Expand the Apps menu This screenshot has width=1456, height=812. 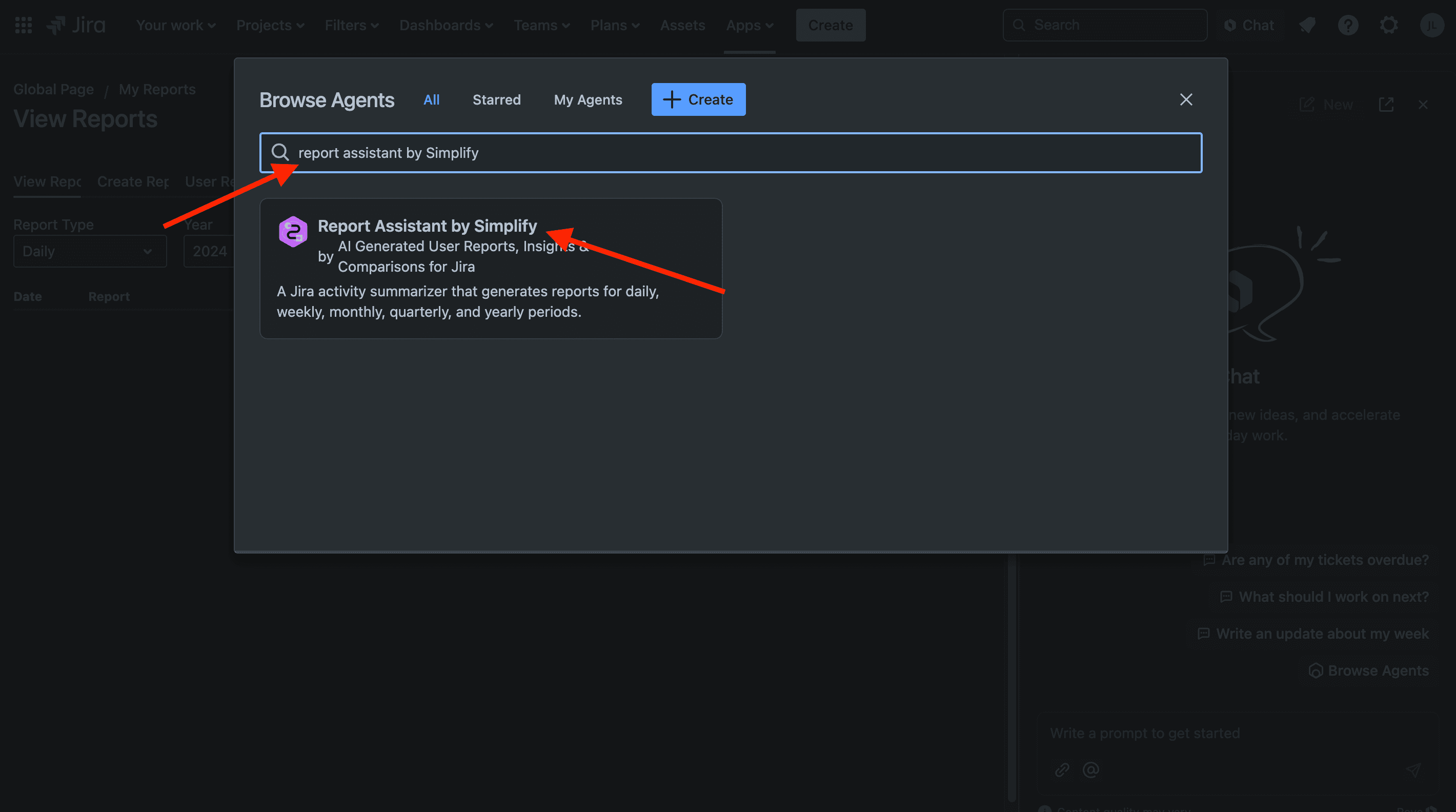[x=749, y=25]
